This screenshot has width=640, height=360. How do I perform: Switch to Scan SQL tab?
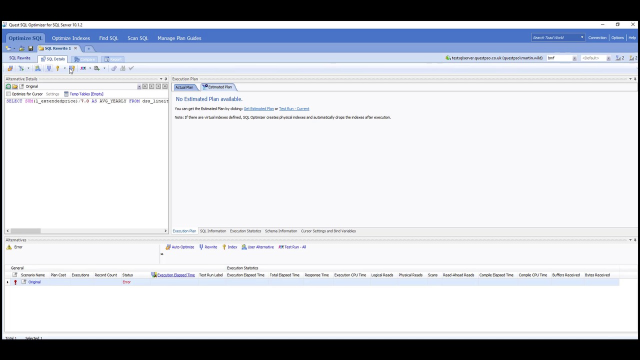[x=138, y=38]
